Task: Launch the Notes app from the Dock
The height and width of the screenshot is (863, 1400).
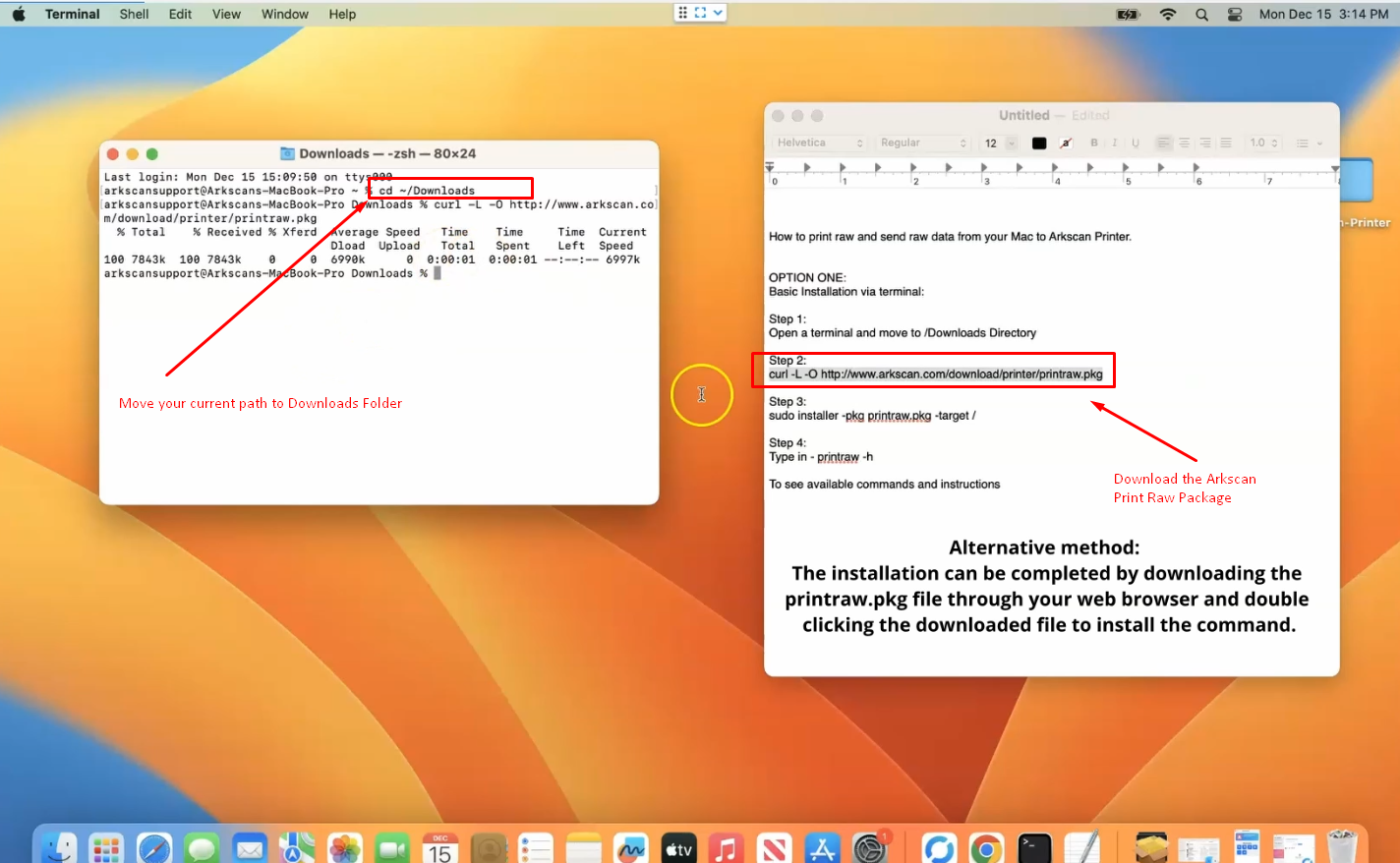Action: pos(584,848)
